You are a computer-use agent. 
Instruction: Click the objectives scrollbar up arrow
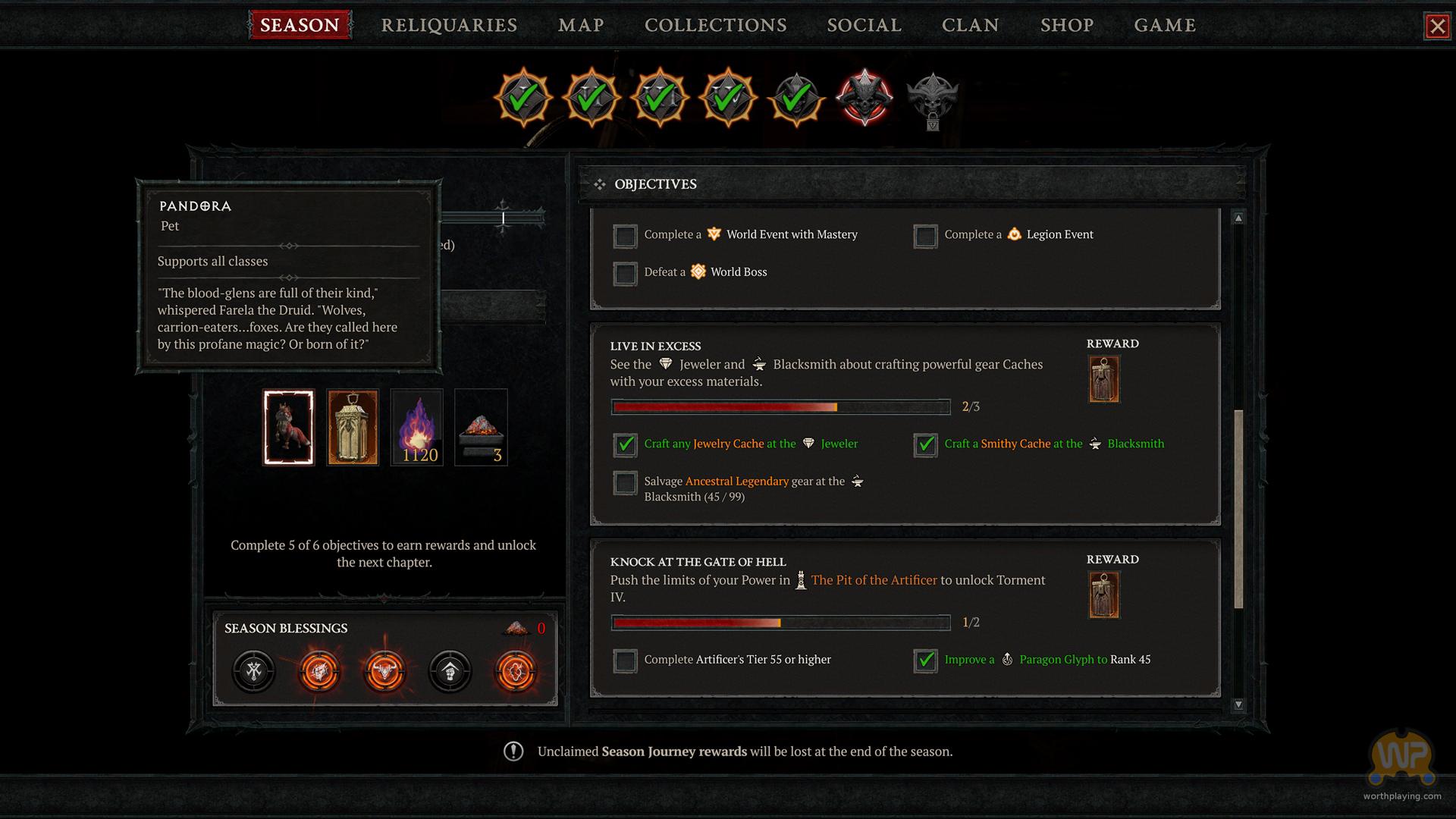click(x=1238, y=218)
